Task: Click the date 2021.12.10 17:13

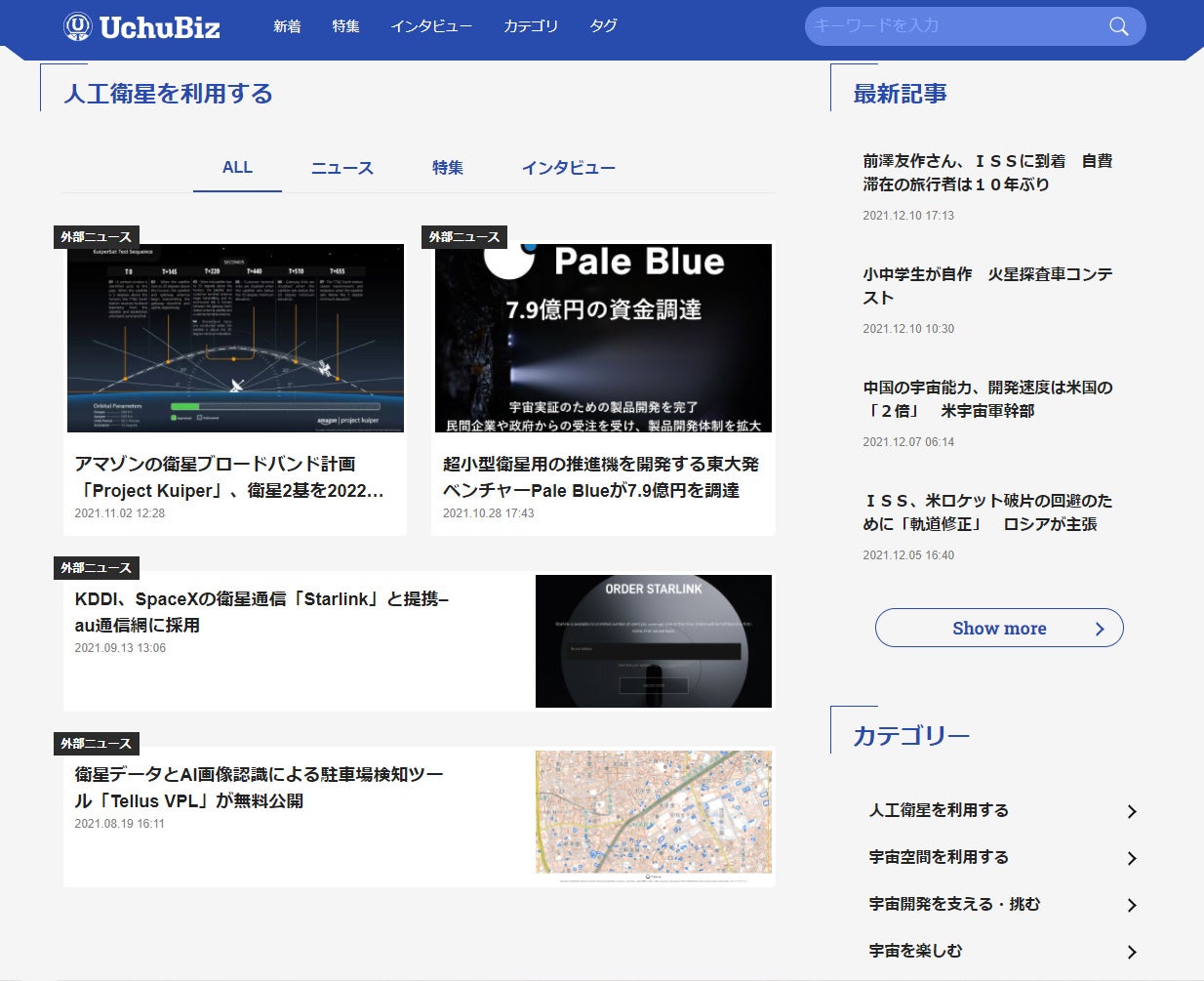Action: click(908, 216)
